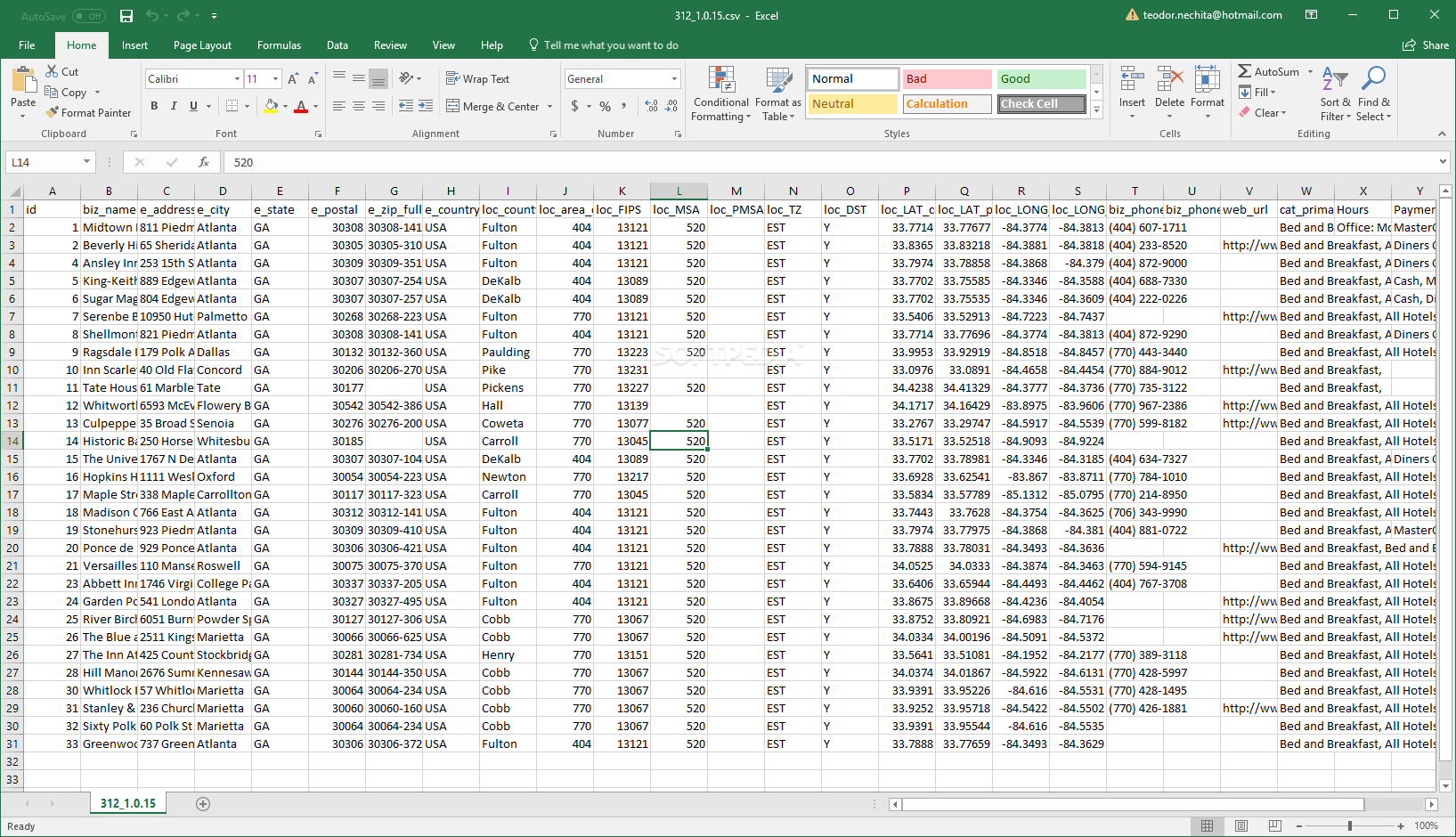Open the font name Calibri dropdown
Image resolution: width=1456 pixels, height=837 pixels.
click(237, 79)
